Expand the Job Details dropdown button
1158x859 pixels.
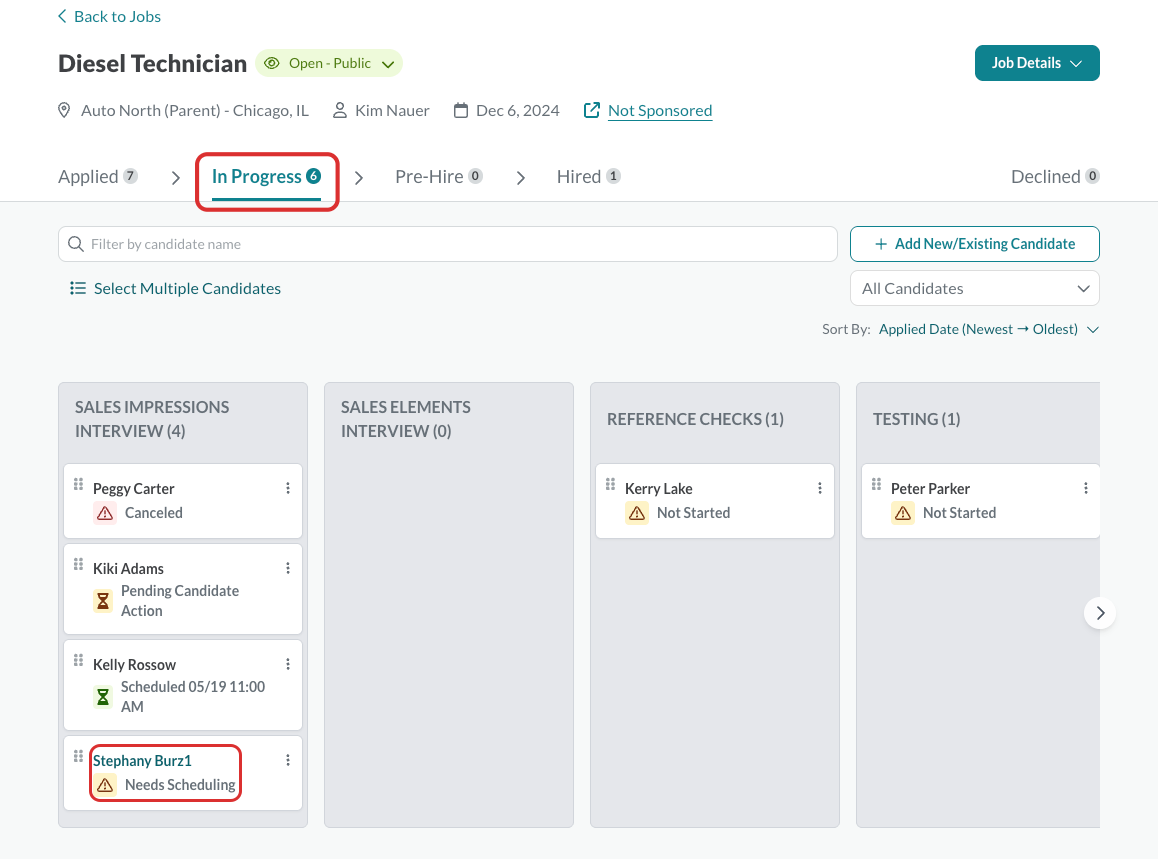tap(1037, 63)
